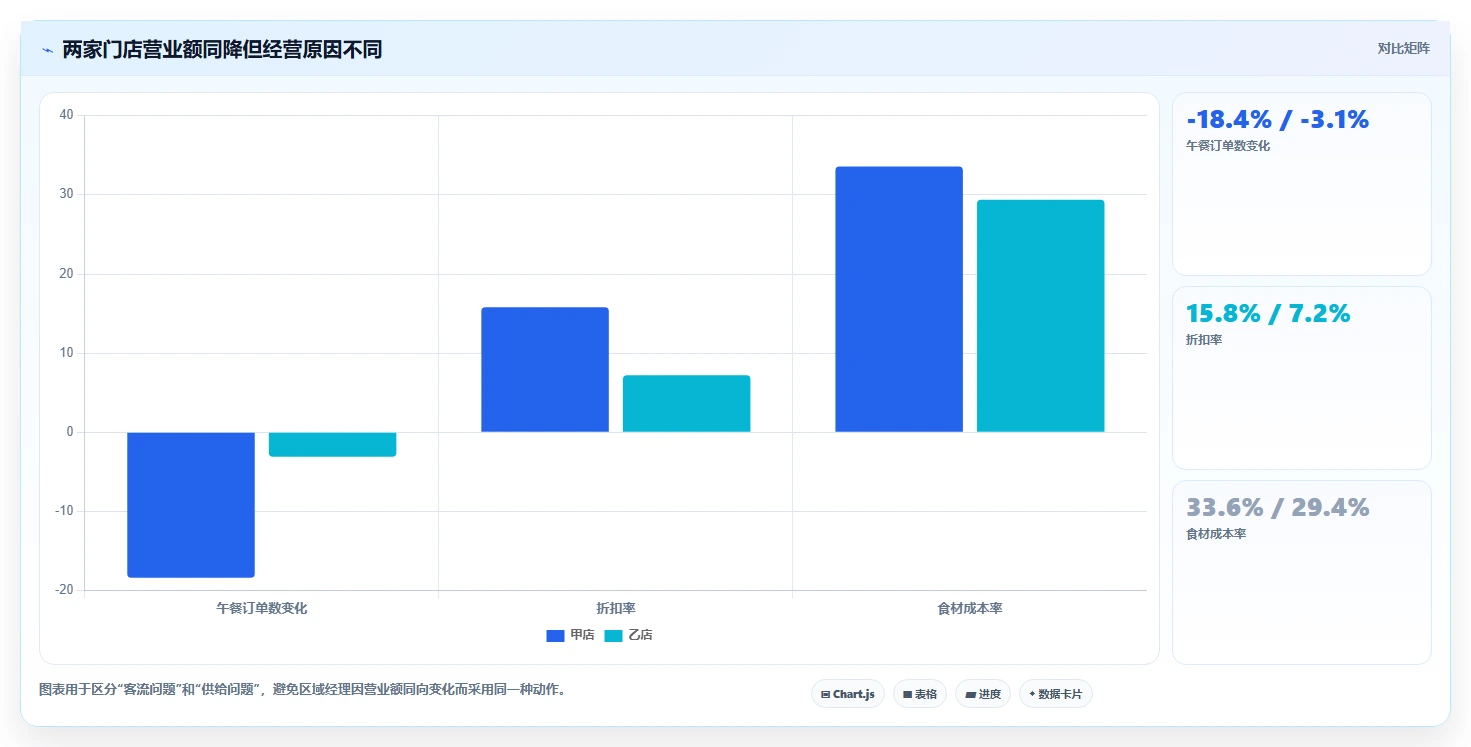Click the 食材成本率 axis label under chart
Viewport: 1471px width, 747px height.
point(970,608)
